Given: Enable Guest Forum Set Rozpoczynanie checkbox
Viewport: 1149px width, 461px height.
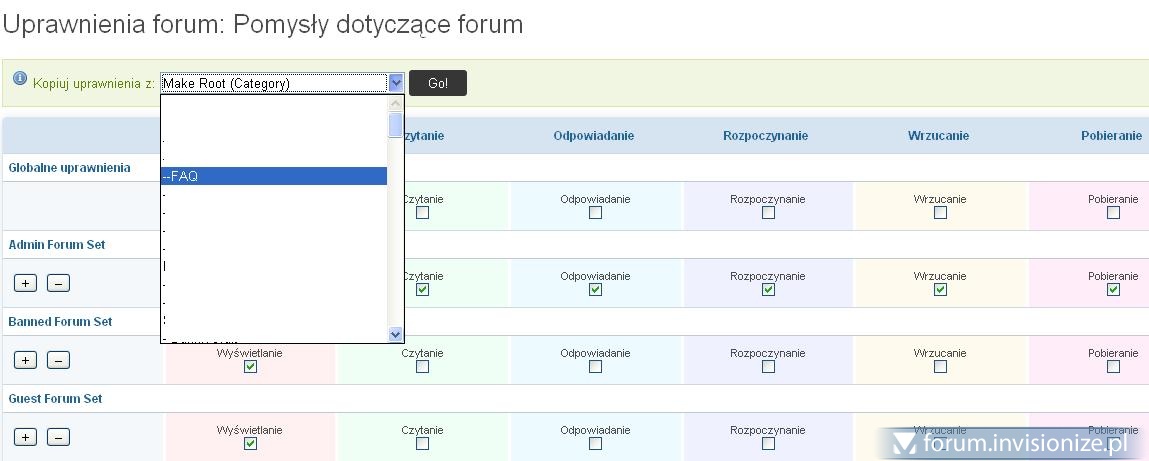Looking at the screenshot, I should point(768,444).
